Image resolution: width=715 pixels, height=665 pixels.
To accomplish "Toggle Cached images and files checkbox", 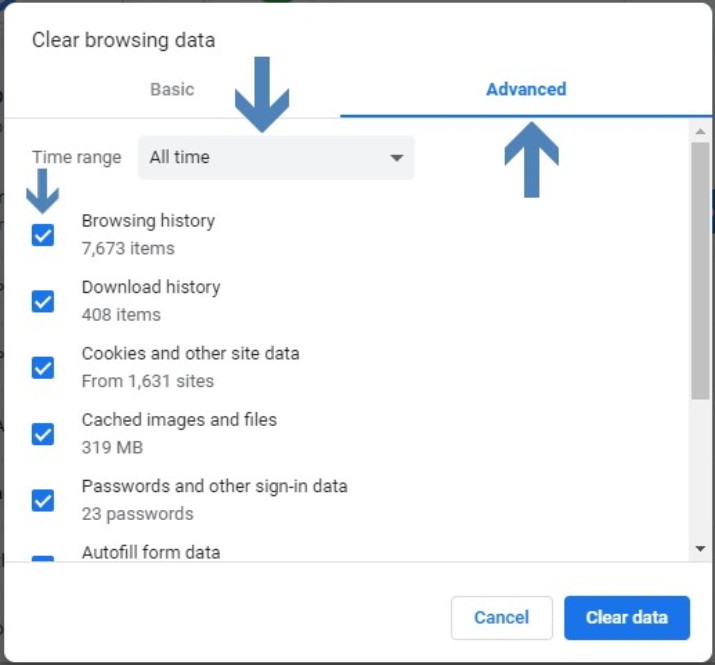I will click(x=43, y=434).
